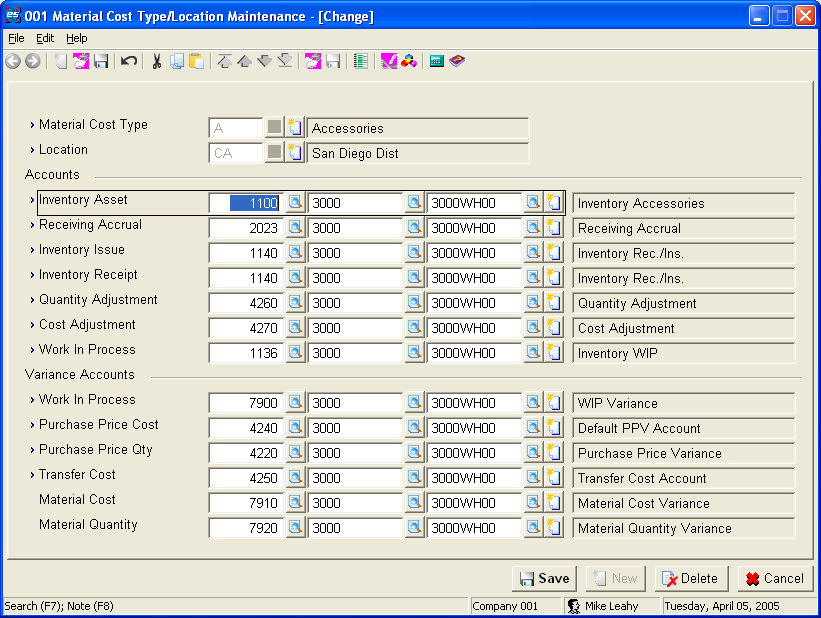Open the Edit menu

click(45, 38)
